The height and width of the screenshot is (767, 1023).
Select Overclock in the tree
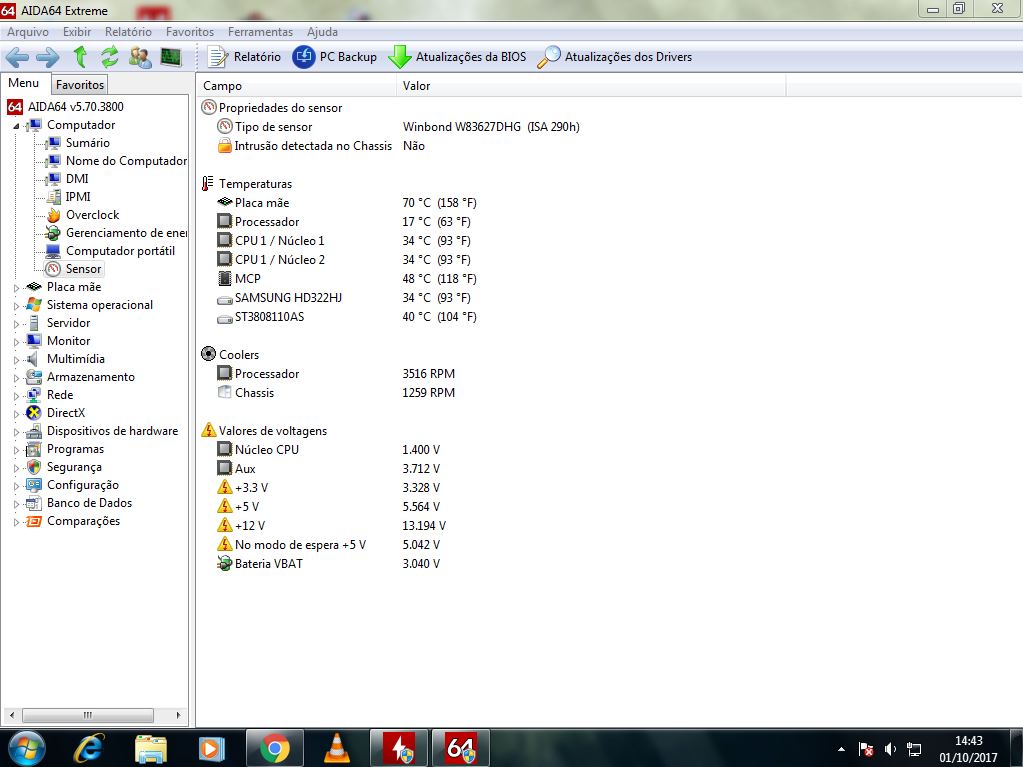(93, 215)
